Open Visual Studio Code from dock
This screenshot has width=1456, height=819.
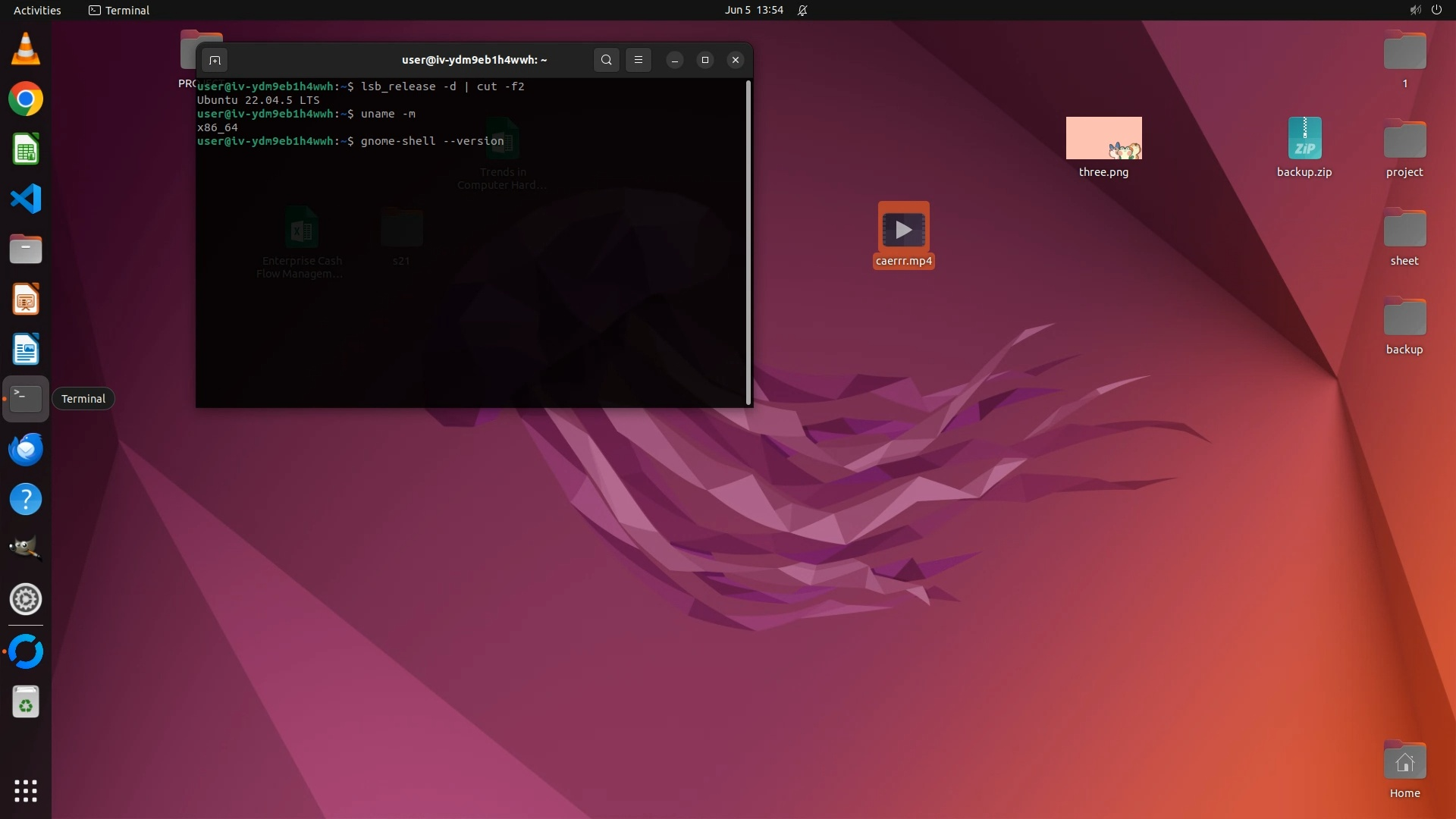click(25, 199)
